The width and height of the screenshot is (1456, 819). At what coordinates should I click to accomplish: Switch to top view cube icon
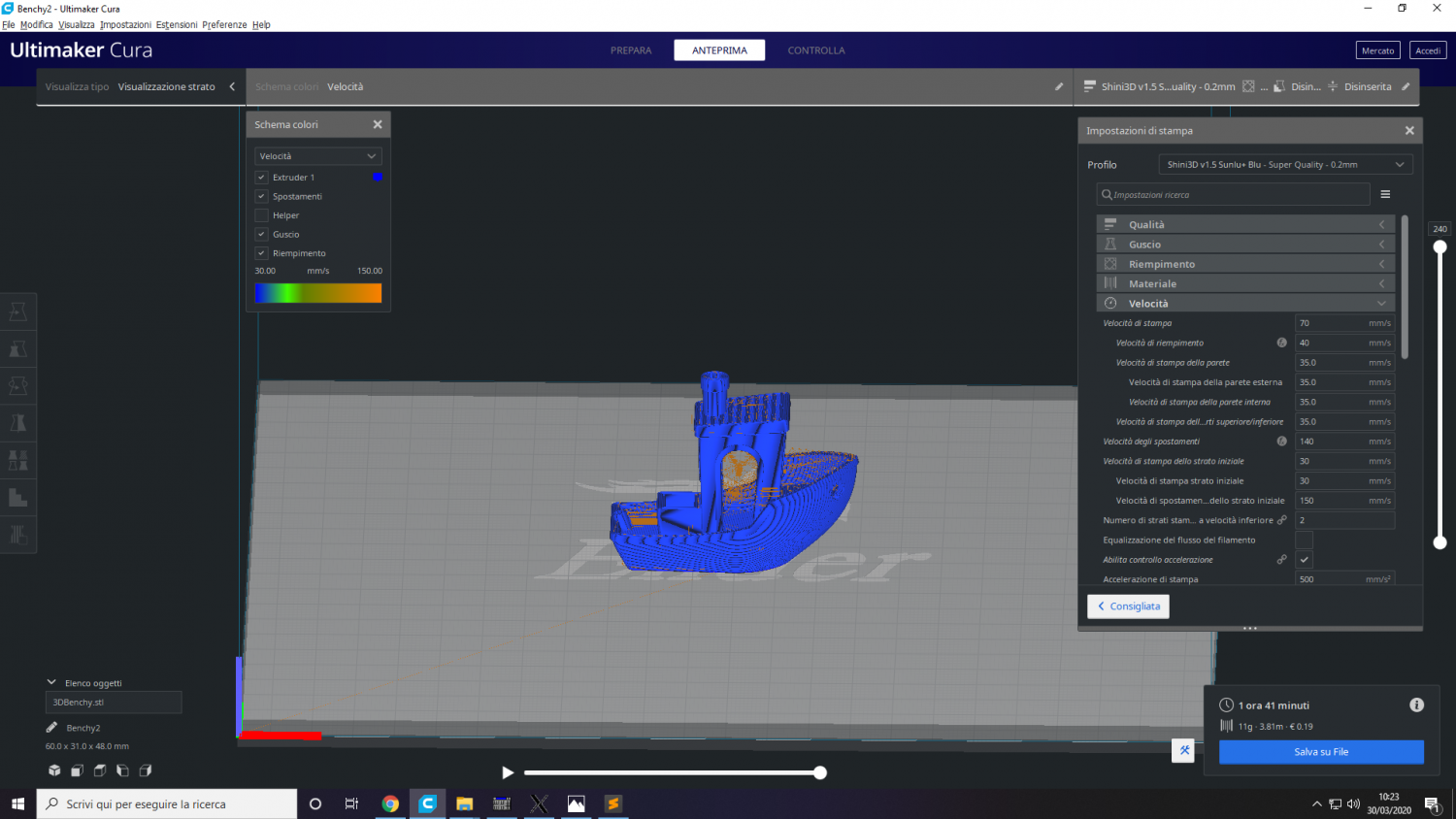(100, 770)
